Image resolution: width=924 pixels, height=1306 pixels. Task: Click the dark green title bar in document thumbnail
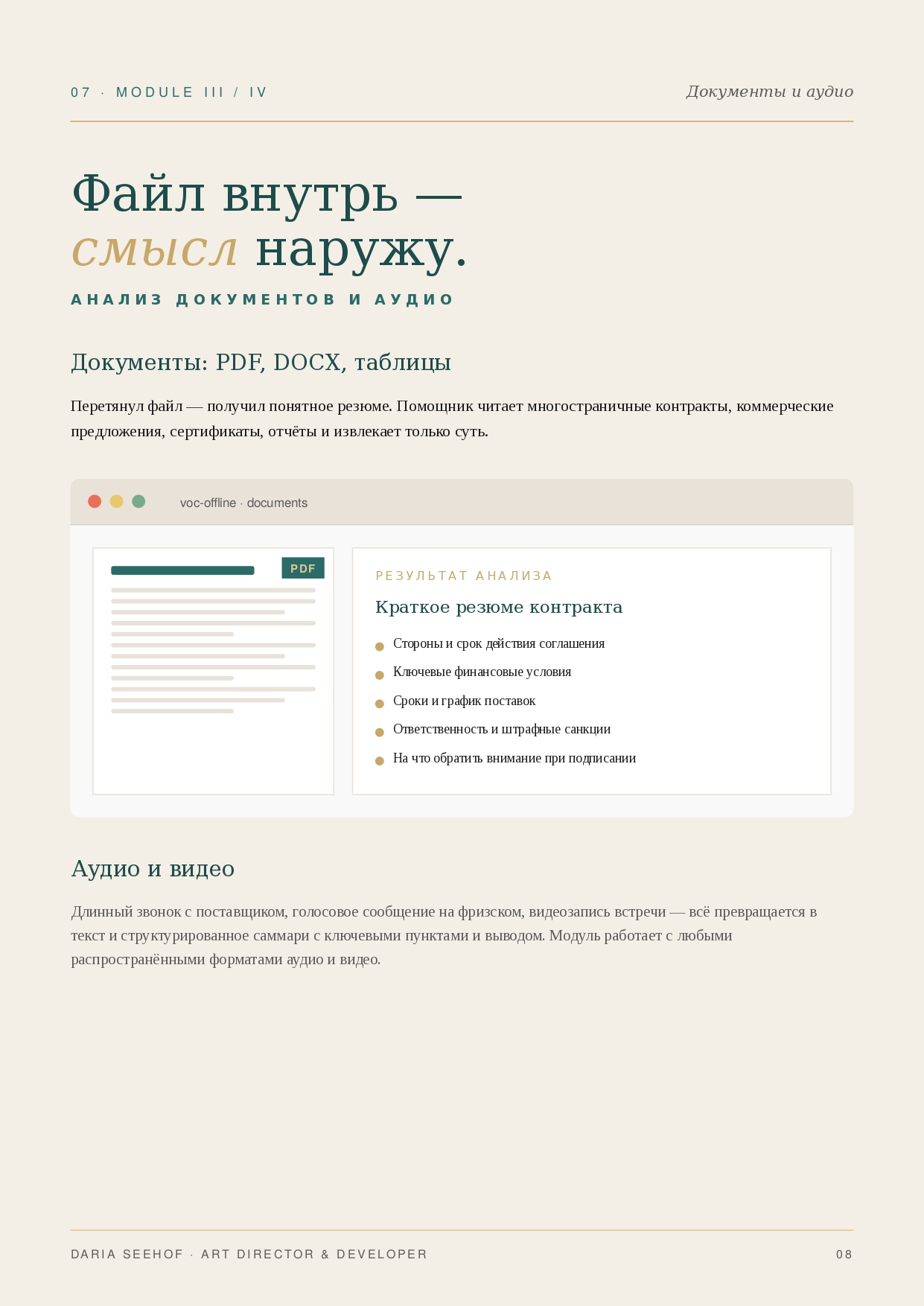pos(182,570)
